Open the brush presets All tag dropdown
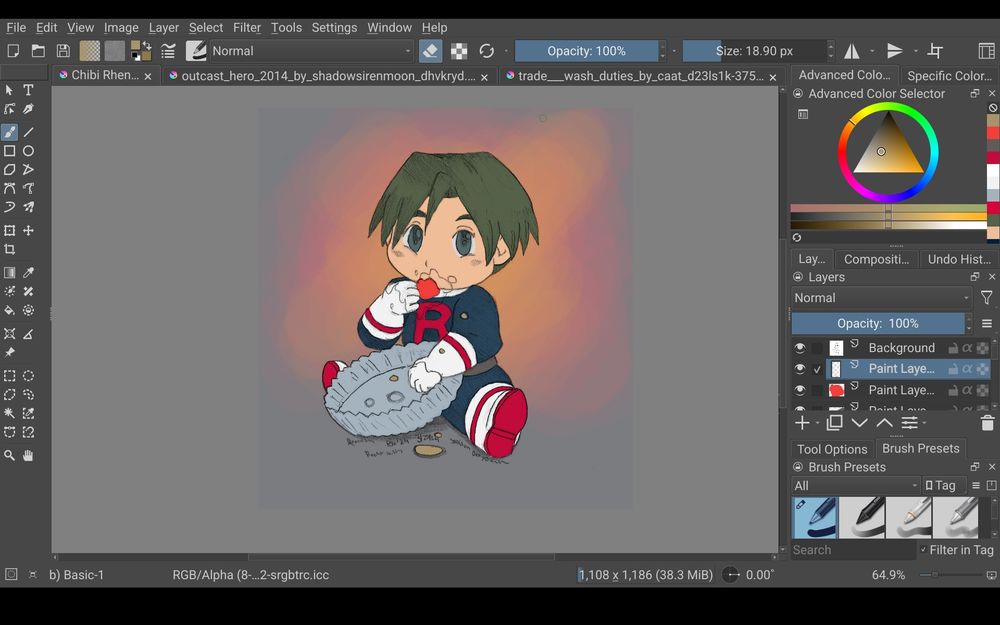 coord(856,485)
